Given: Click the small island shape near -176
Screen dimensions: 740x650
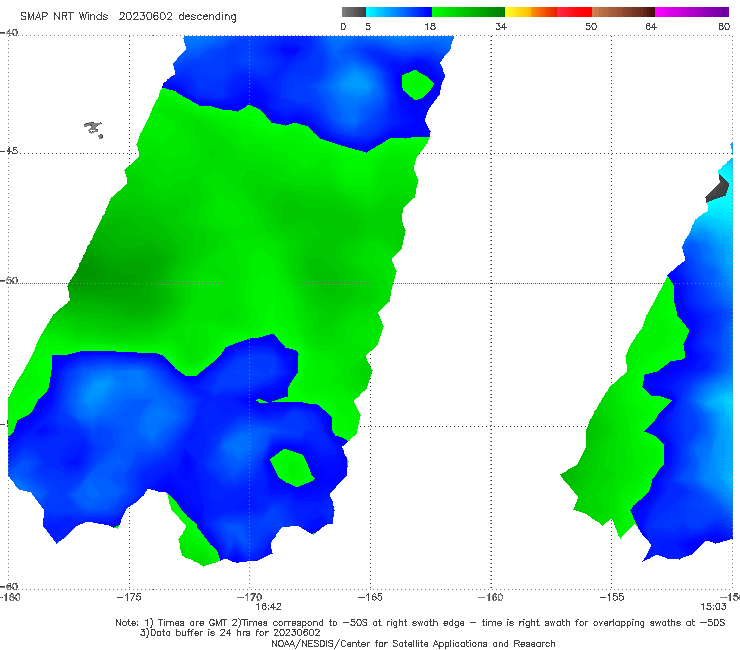Looking at the screenshot, I should pyautogui.click(x=94, y=129).
